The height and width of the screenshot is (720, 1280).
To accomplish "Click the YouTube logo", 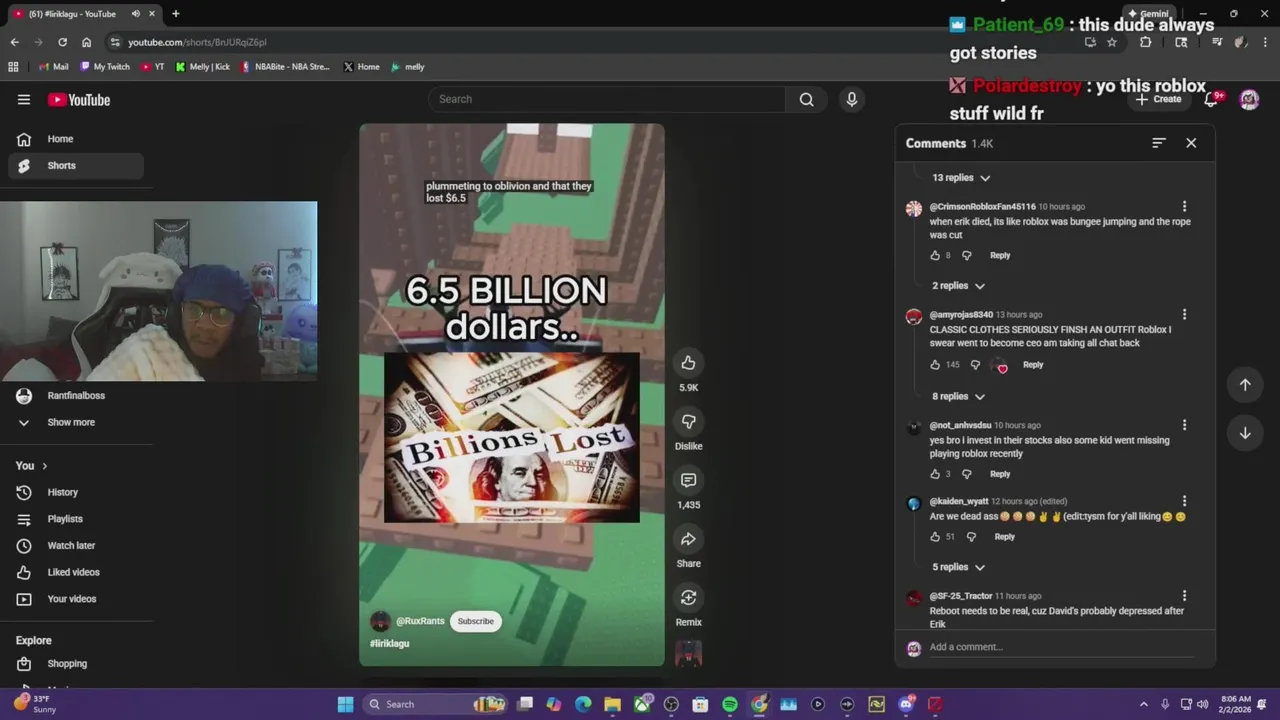I will point(79,100).
